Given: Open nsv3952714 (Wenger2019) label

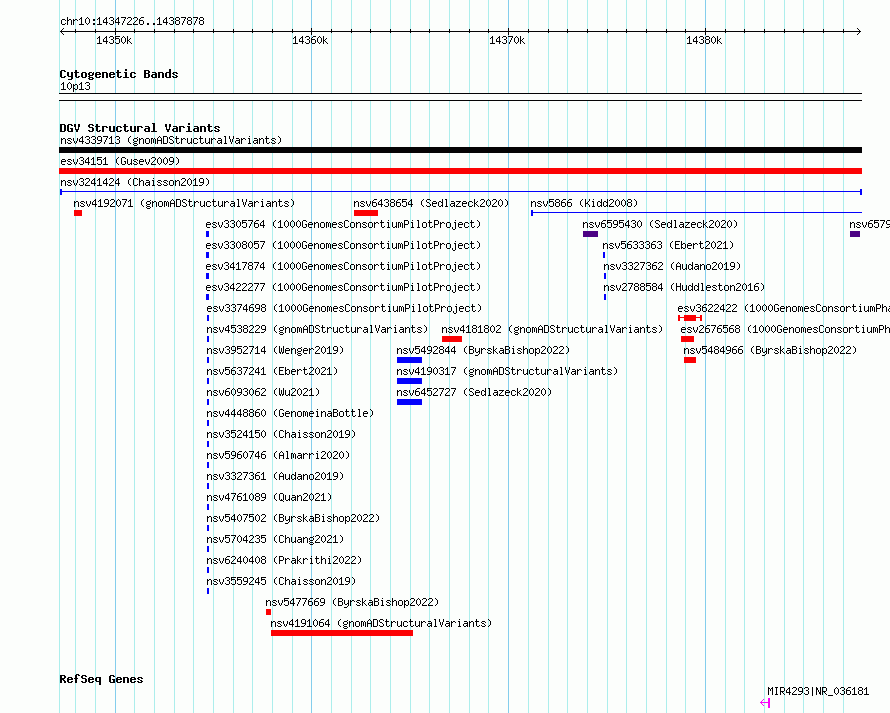Looking at the screenshot, I should (275, 350).
